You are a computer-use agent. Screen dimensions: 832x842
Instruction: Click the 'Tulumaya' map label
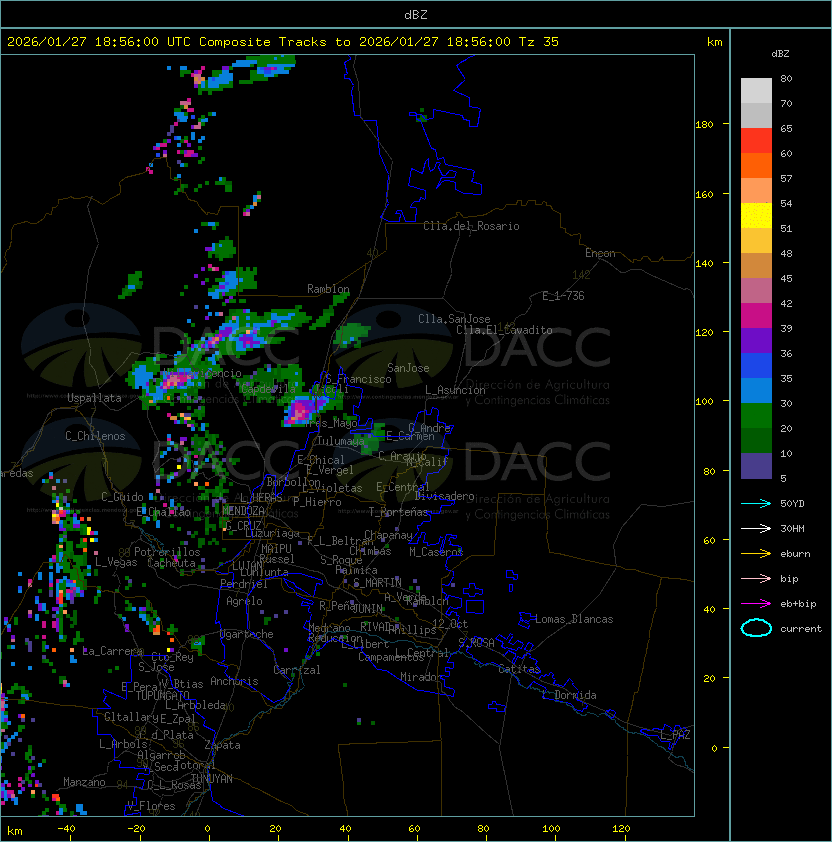tap(341, 441)
